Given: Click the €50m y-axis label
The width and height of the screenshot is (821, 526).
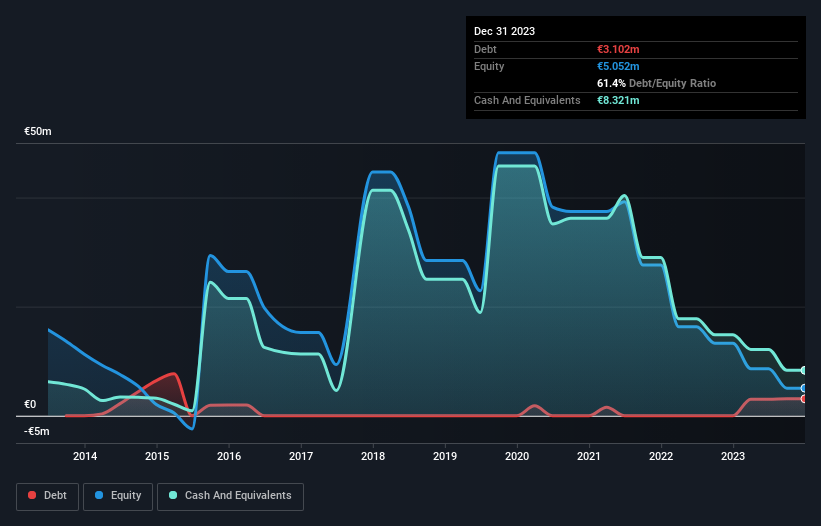Looking at the screenshot, I should click(x=38, y=131).
